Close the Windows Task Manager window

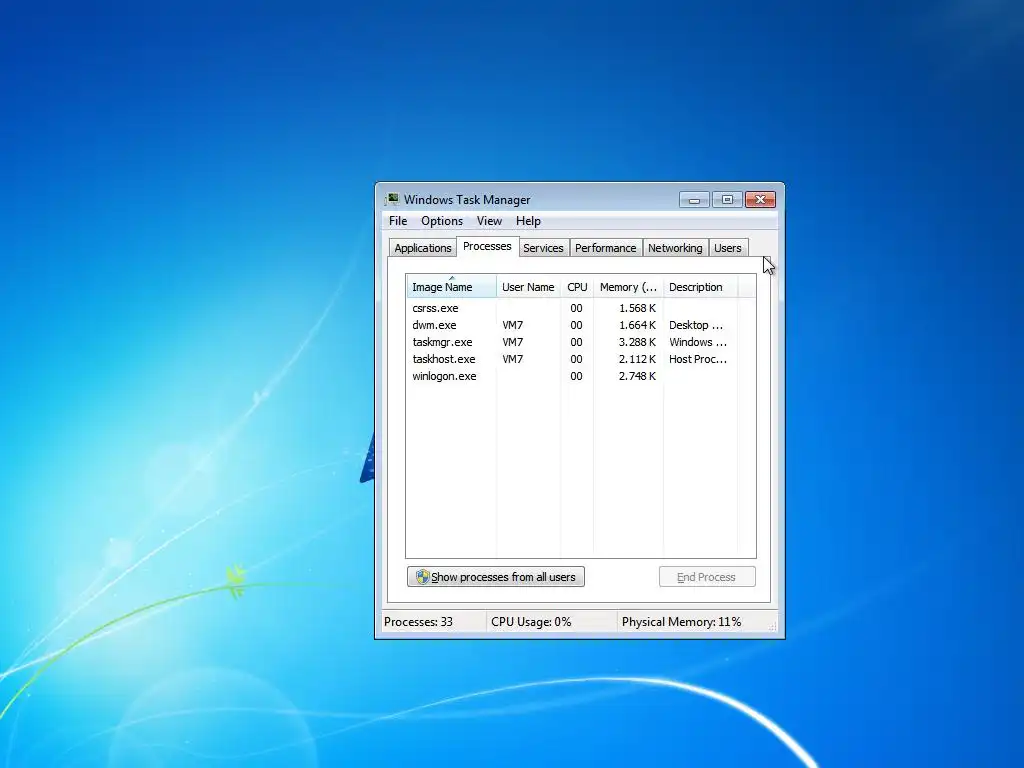(760, 199)
